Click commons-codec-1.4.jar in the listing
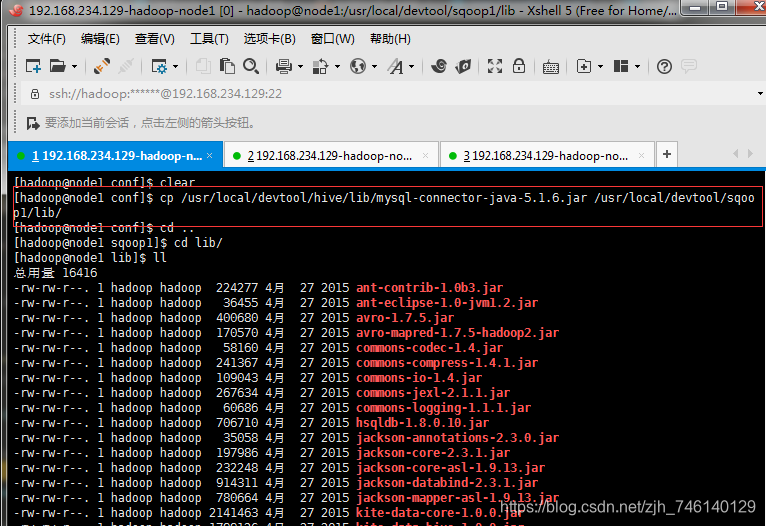Screen dimensions: 766x526 point(429,348)
